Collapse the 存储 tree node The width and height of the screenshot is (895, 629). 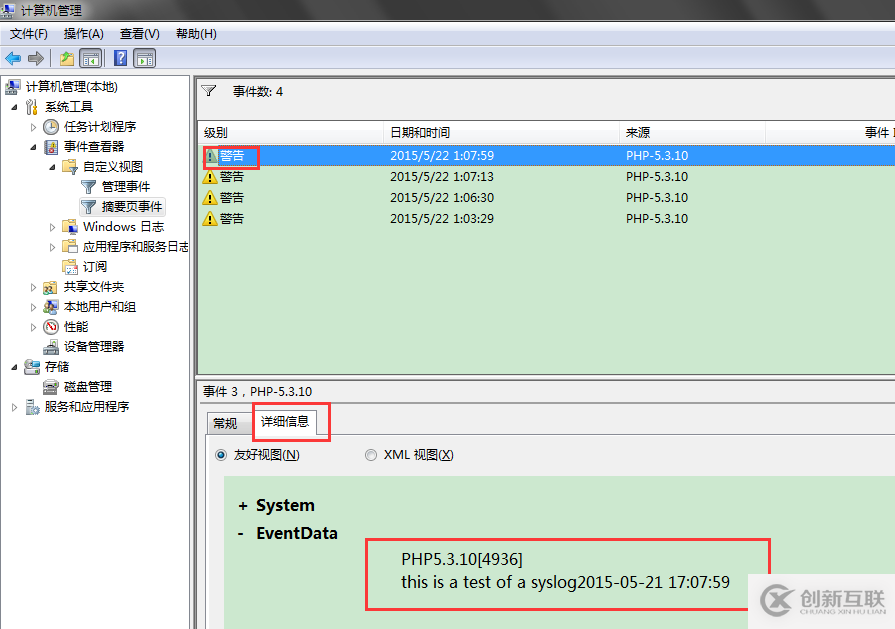tap(14, 367)
